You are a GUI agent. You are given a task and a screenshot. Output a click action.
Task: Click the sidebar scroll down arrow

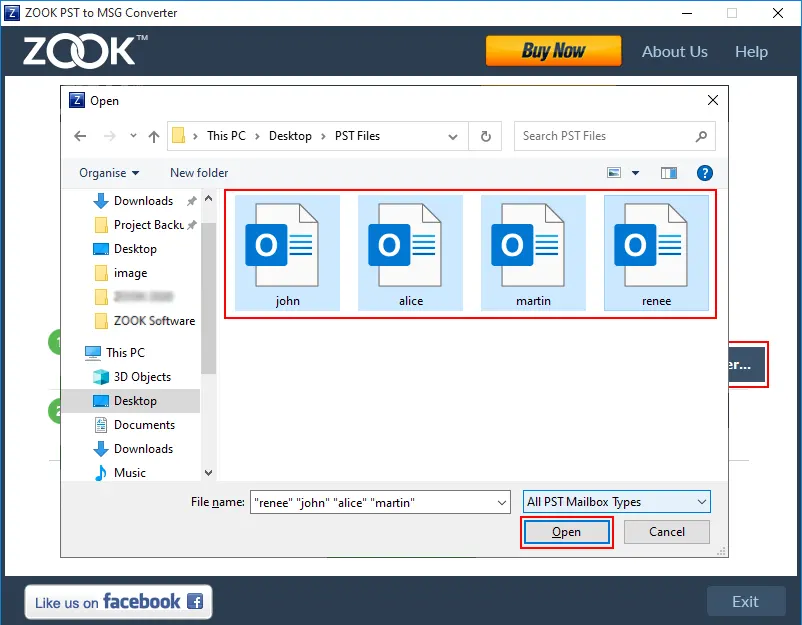[x=208, y=473]
